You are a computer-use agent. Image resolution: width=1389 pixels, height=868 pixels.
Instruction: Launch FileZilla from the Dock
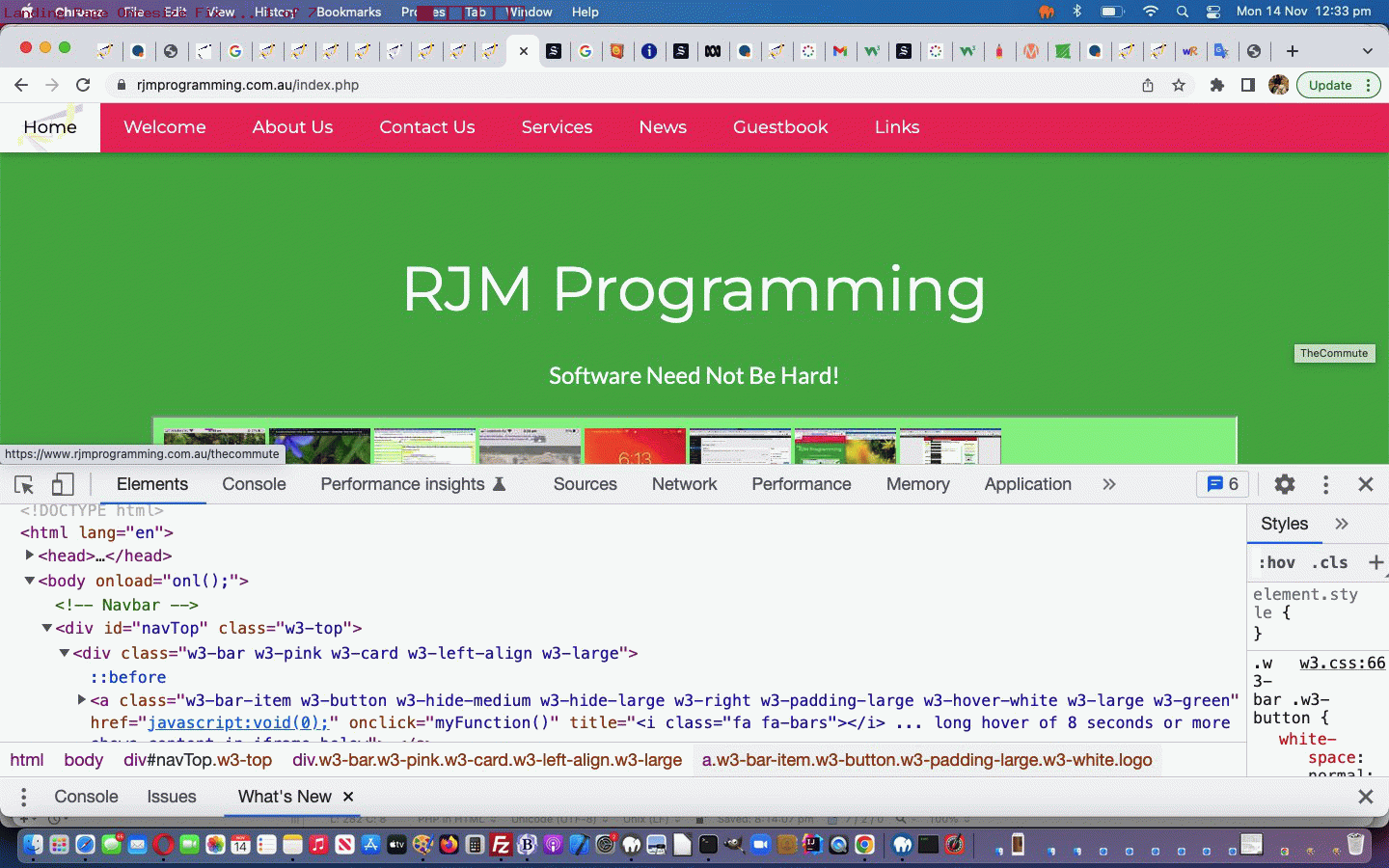coord(501,845)
